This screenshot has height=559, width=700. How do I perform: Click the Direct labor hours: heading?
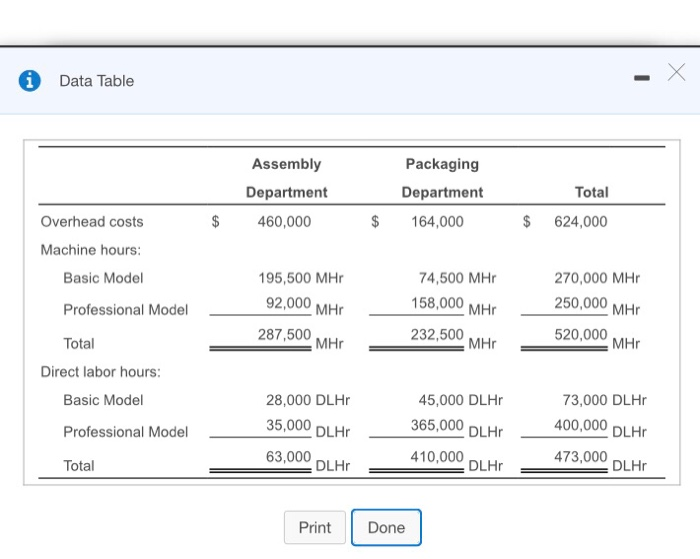[x=100, y=371]
